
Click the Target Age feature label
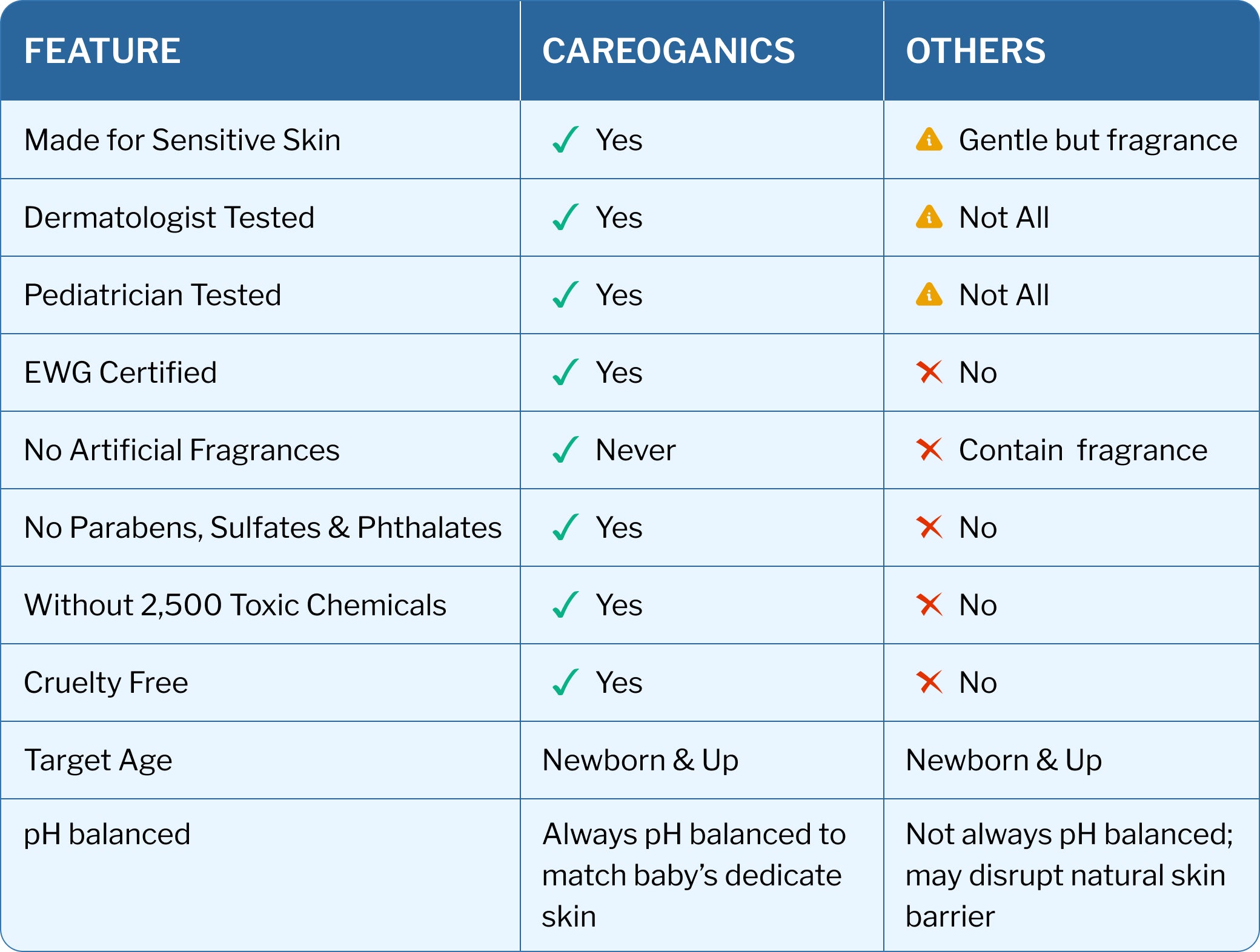pyautogui.click(x=98, y=760)
